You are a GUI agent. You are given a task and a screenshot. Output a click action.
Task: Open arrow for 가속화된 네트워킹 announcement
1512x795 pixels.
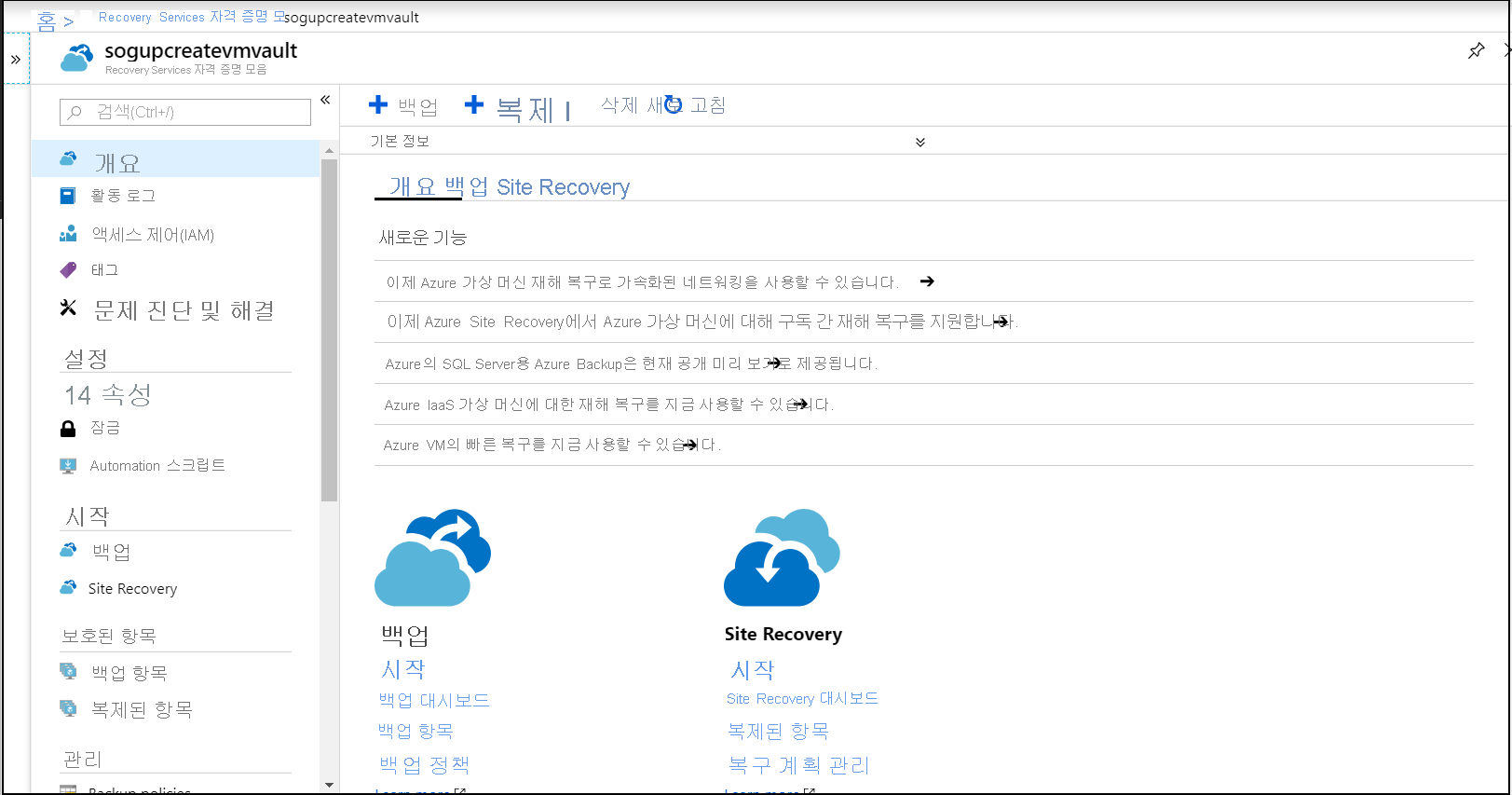(x=927, y=281)
